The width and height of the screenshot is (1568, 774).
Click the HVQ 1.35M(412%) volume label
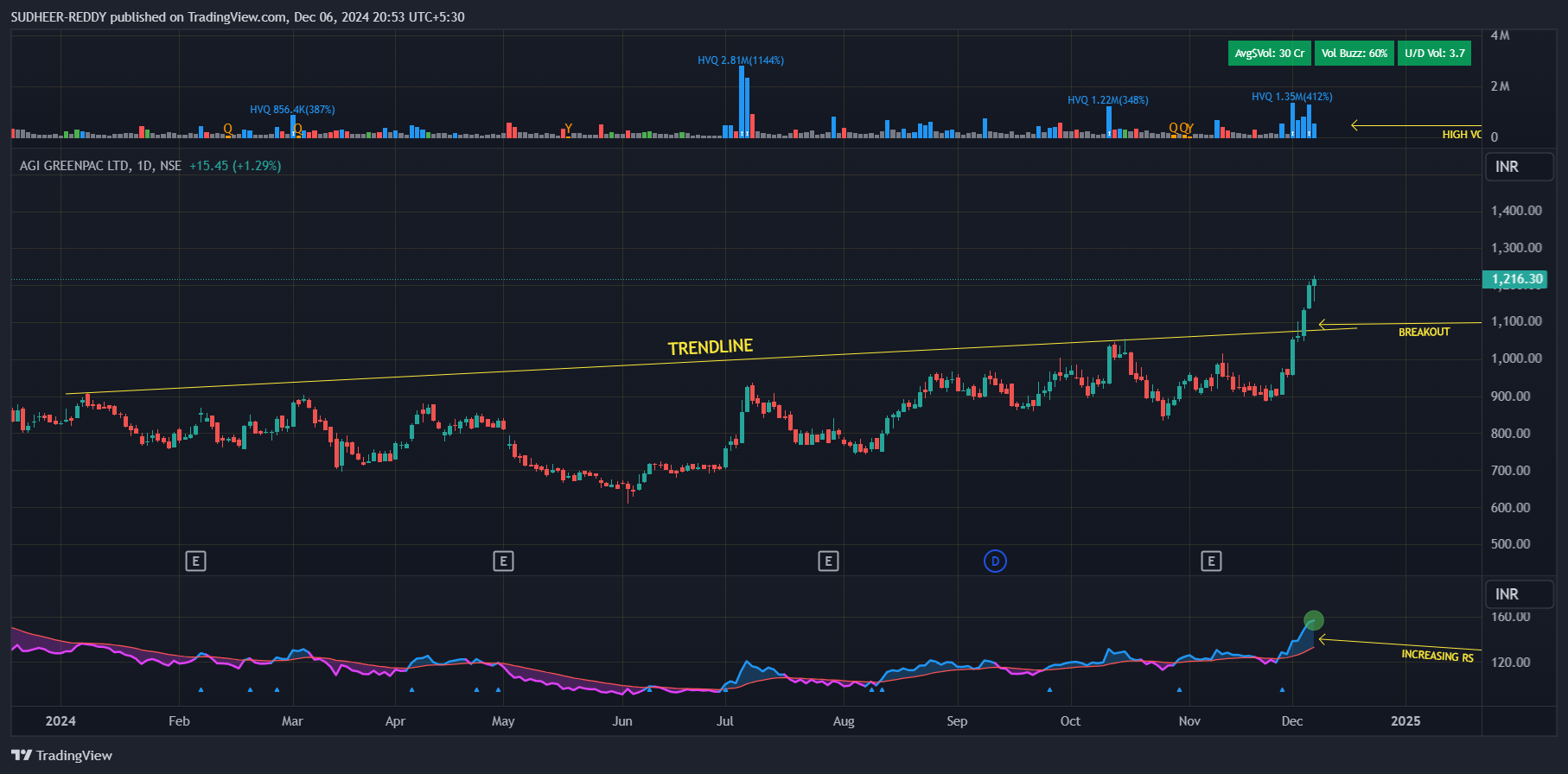click(1292, 97)
